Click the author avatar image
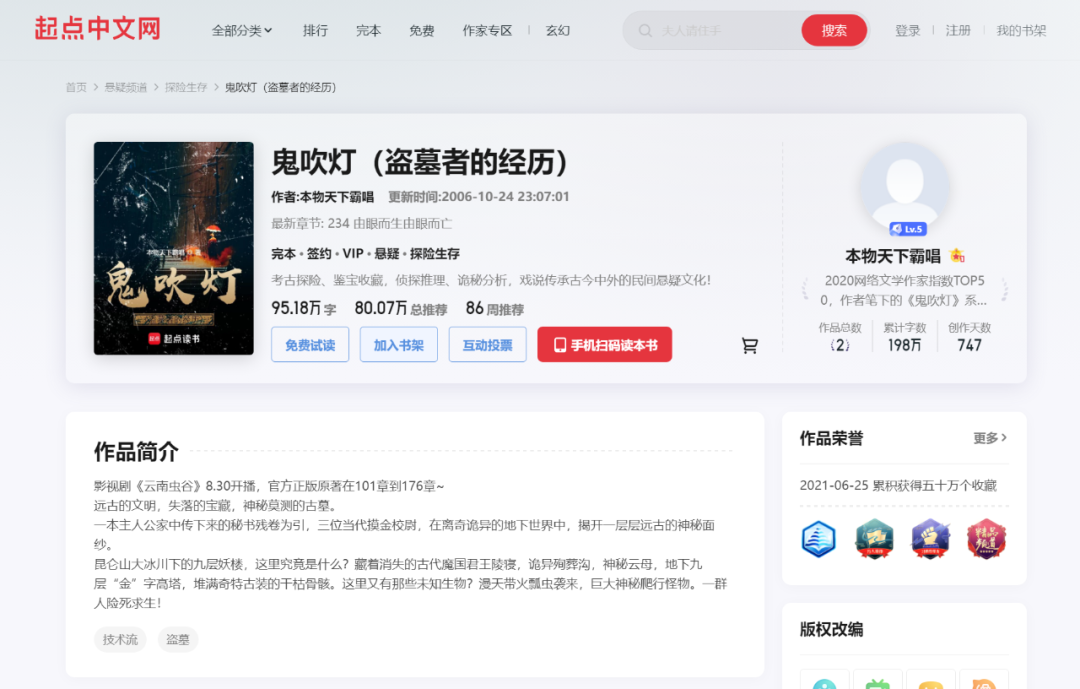 905,187
